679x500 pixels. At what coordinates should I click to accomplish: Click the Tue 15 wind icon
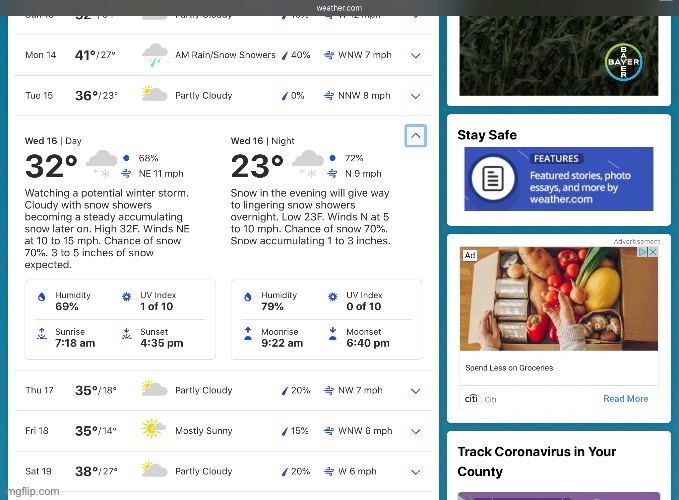coord(329,96)
